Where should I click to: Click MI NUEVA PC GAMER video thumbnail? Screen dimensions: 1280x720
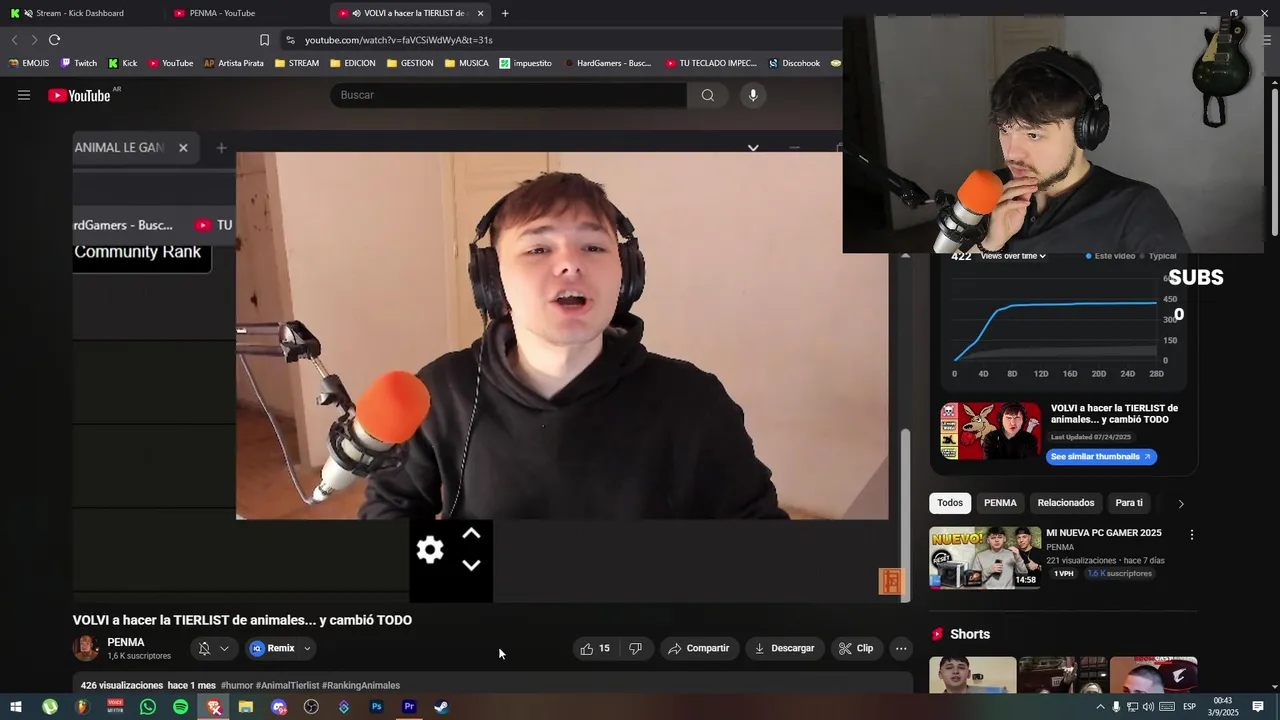click(x=985, y=558)
